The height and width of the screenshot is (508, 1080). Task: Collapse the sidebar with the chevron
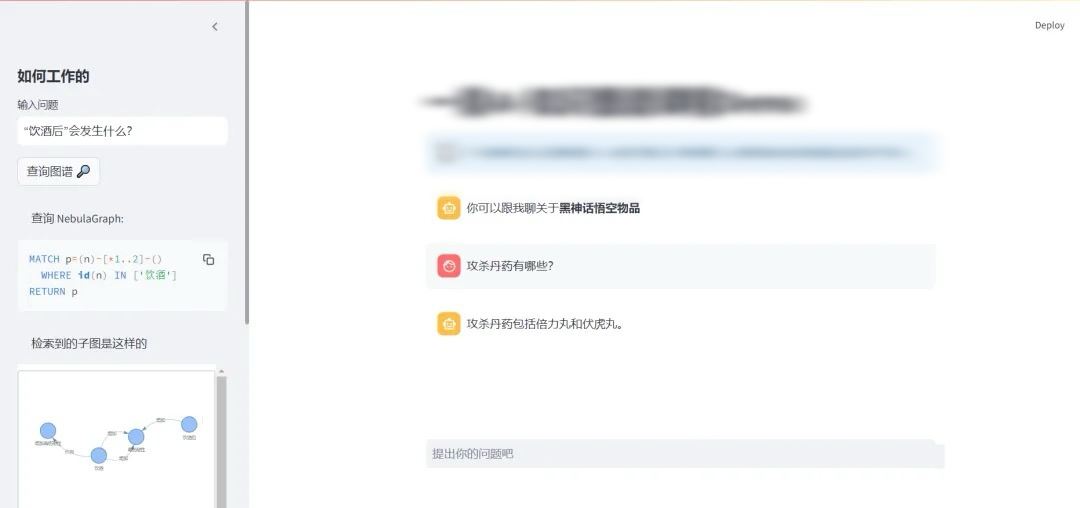pos(215,27)
